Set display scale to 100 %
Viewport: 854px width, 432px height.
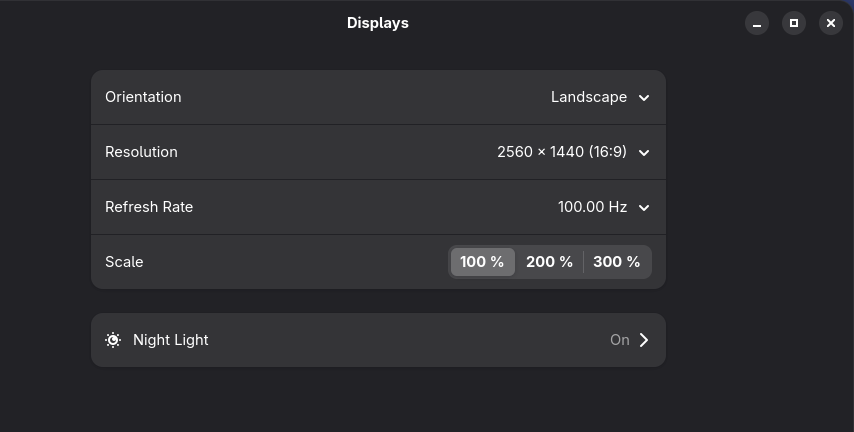point(483,262)
